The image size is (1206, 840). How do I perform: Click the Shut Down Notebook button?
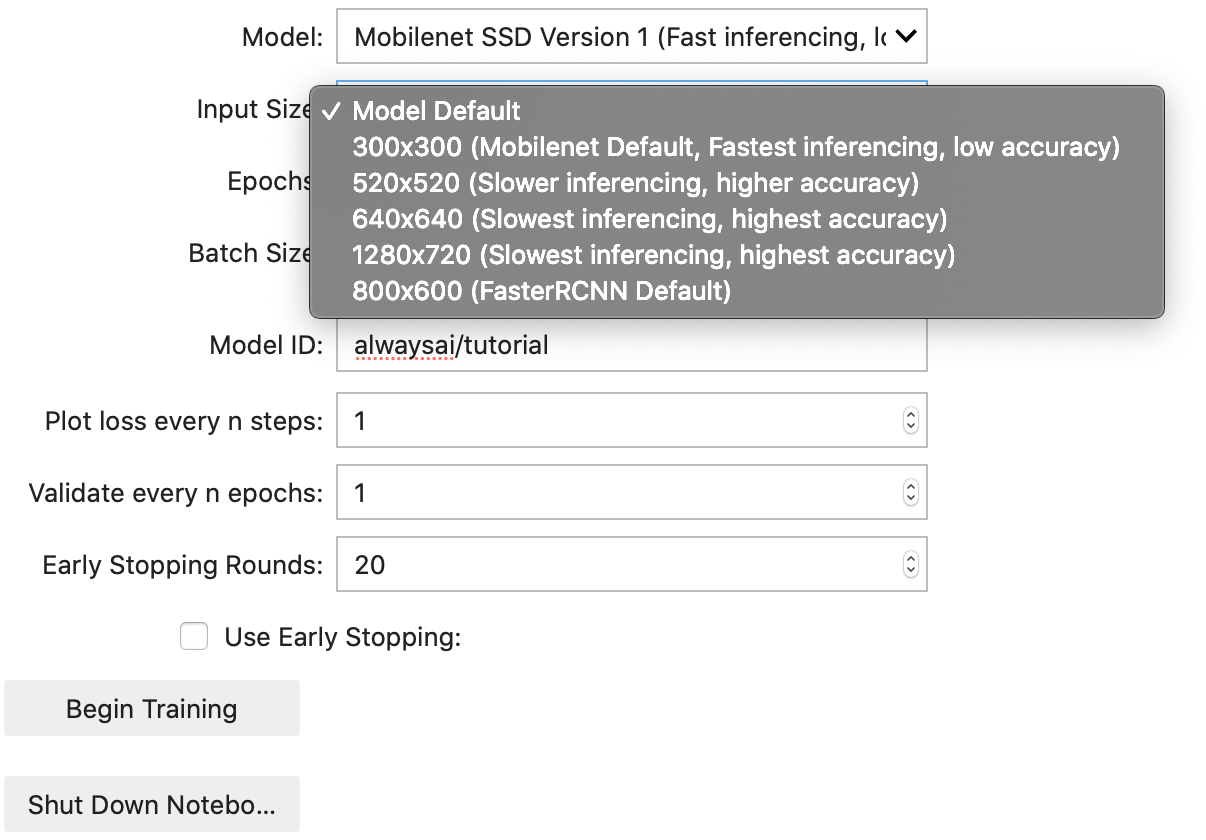(152, 804)
